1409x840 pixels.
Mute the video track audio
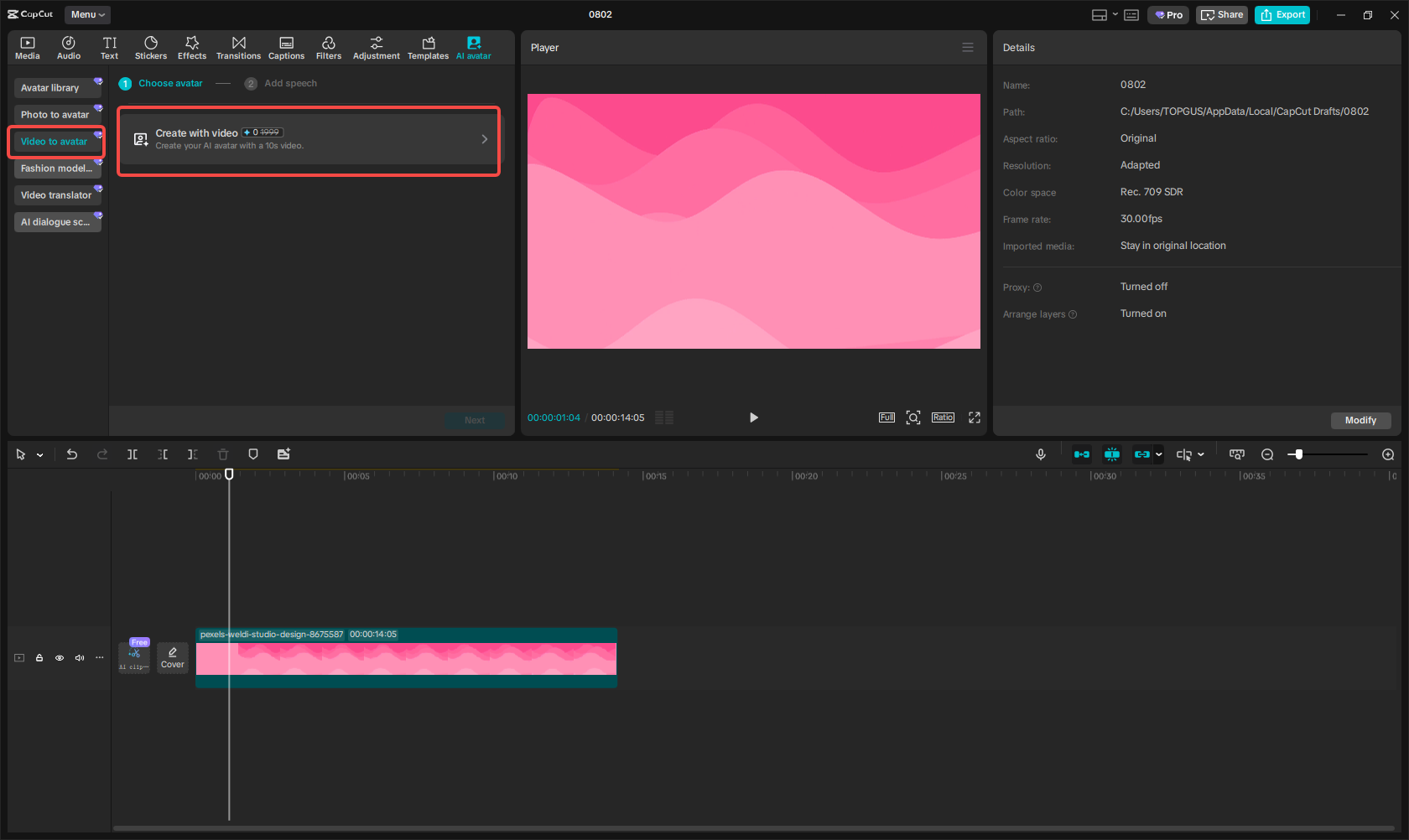coord(79,657)
